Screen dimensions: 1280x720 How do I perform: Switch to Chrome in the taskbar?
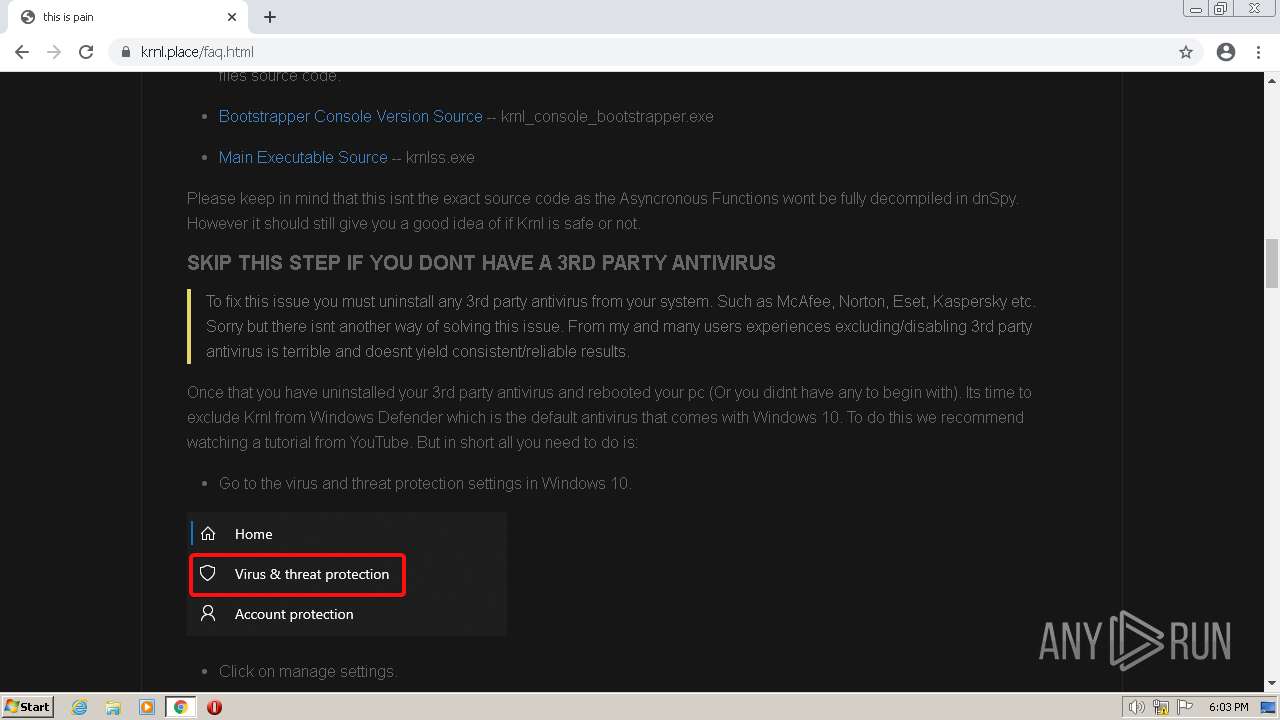[181, 707]
